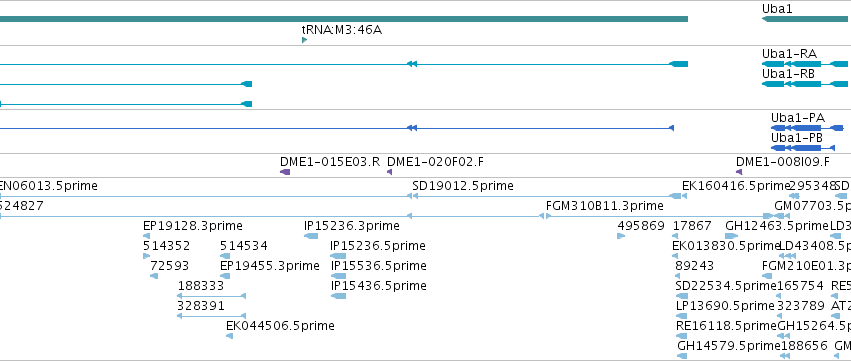
Task: Select the 495869 feature label
Action: coord(641,226)
